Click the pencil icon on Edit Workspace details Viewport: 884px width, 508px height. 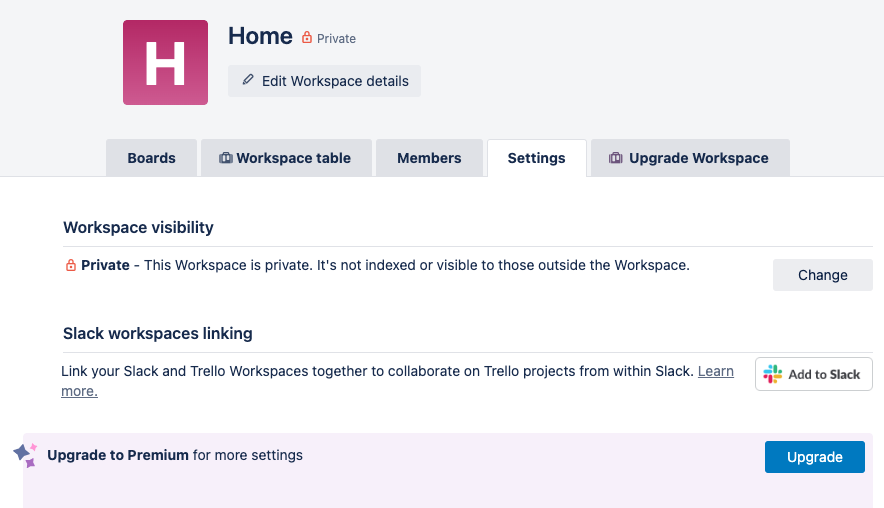[x=247, y=79]
